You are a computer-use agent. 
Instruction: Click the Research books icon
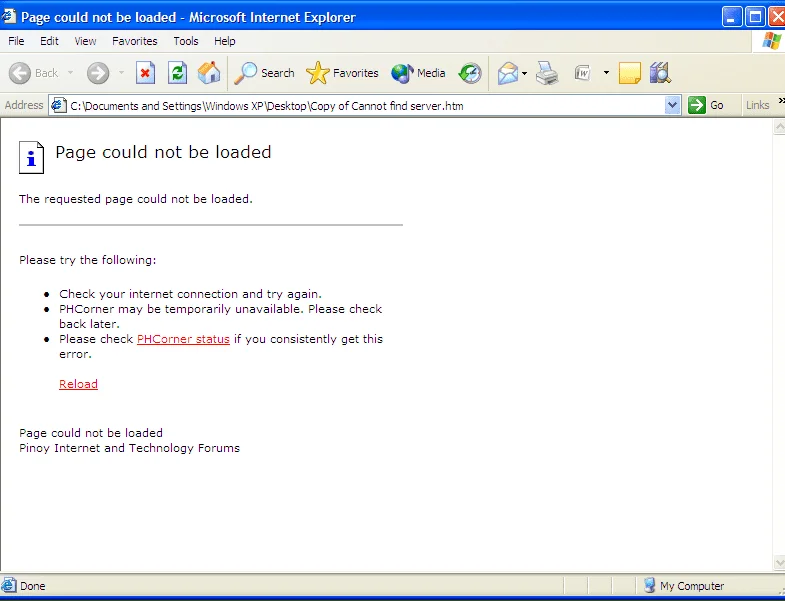[660, 73]
